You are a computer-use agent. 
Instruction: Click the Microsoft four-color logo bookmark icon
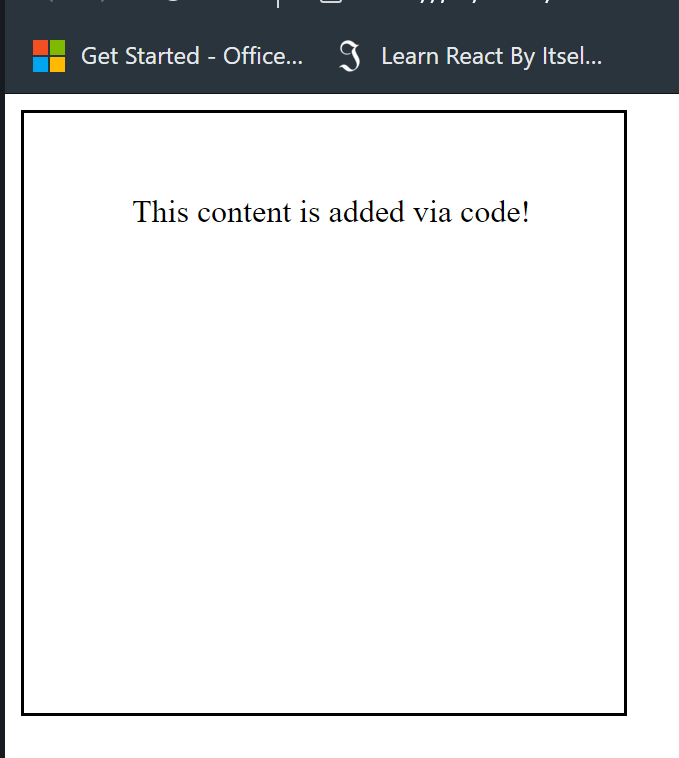[49, 56]
